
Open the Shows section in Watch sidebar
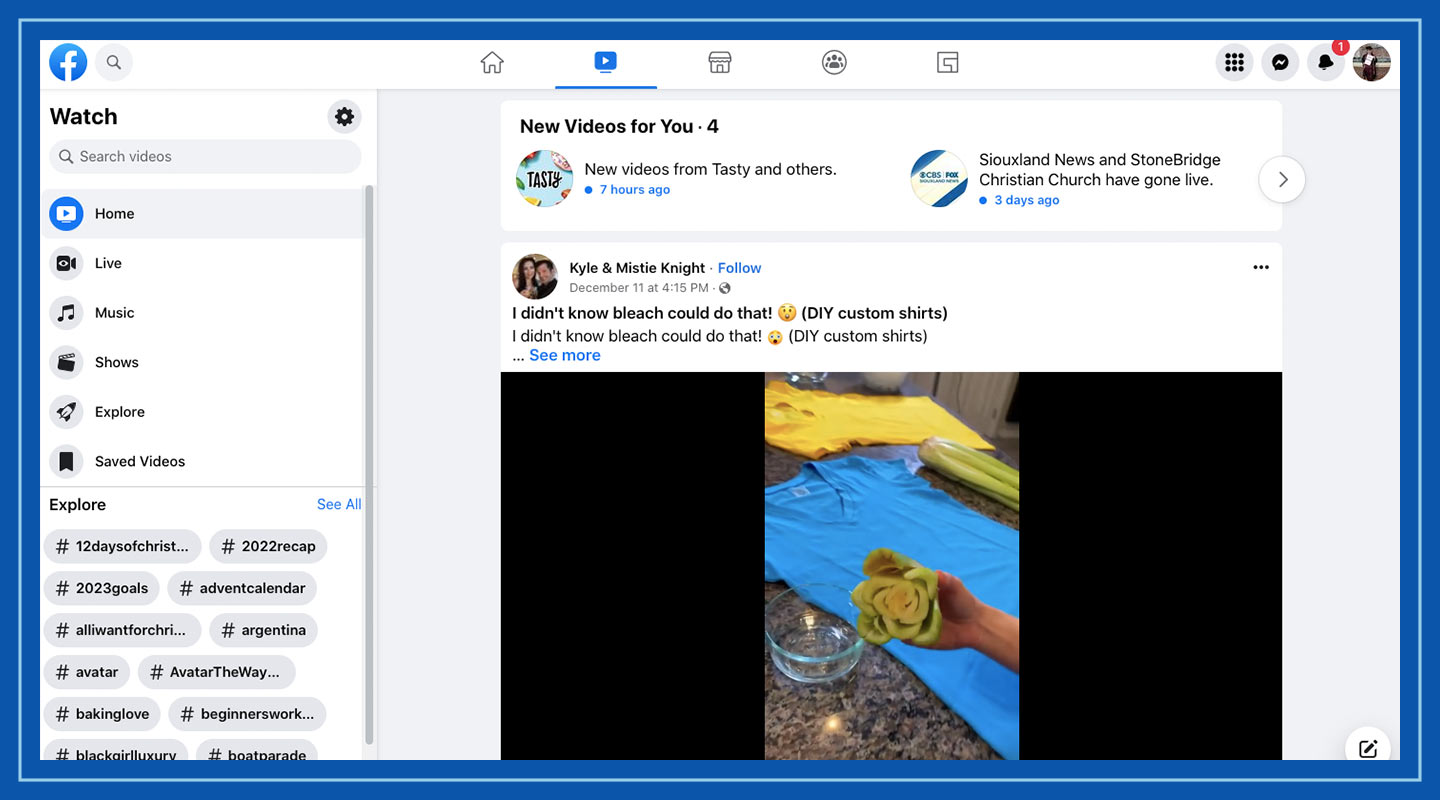116,362
